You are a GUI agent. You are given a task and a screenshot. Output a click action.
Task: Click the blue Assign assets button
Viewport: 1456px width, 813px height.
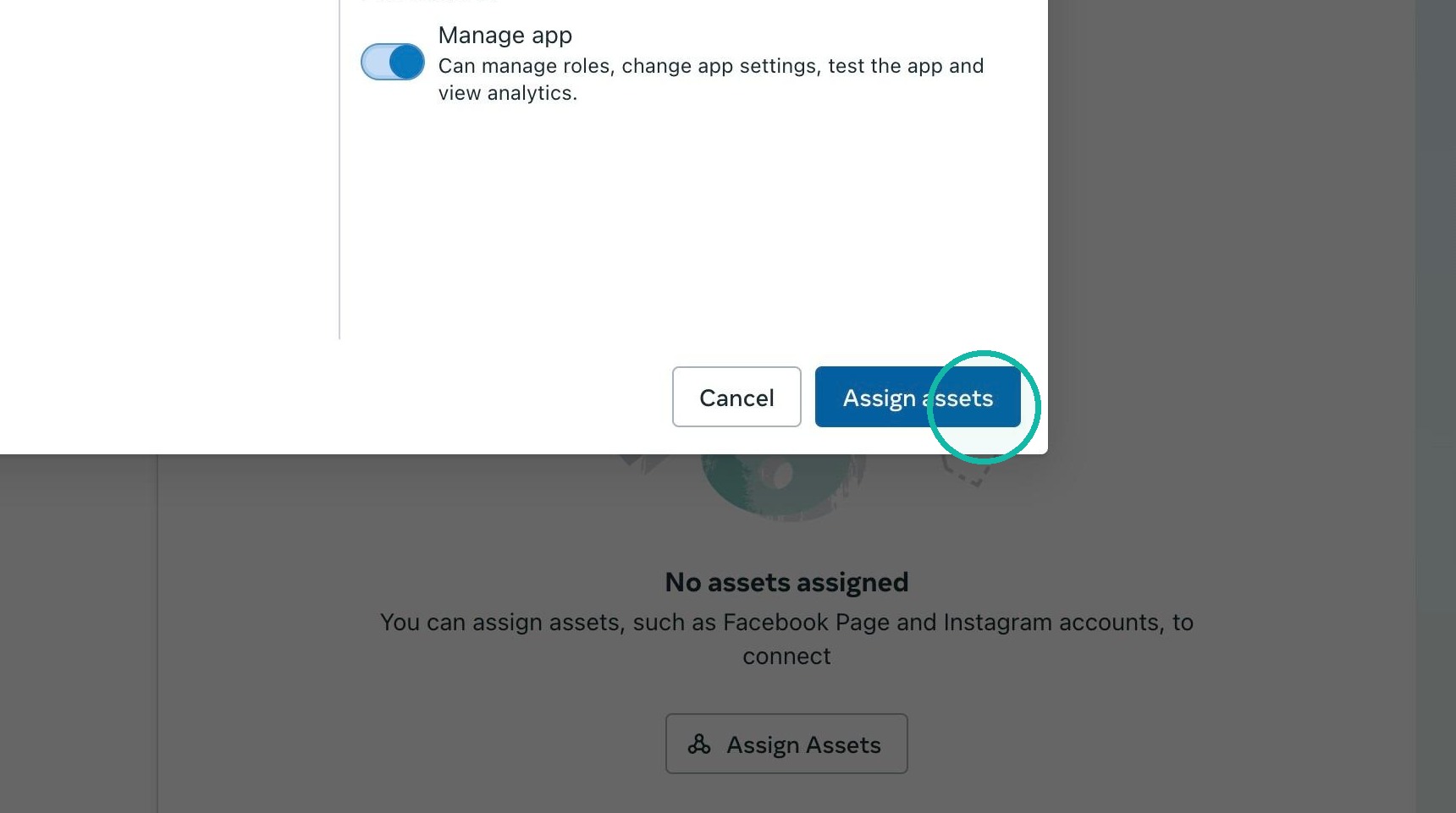coord(918,397)
